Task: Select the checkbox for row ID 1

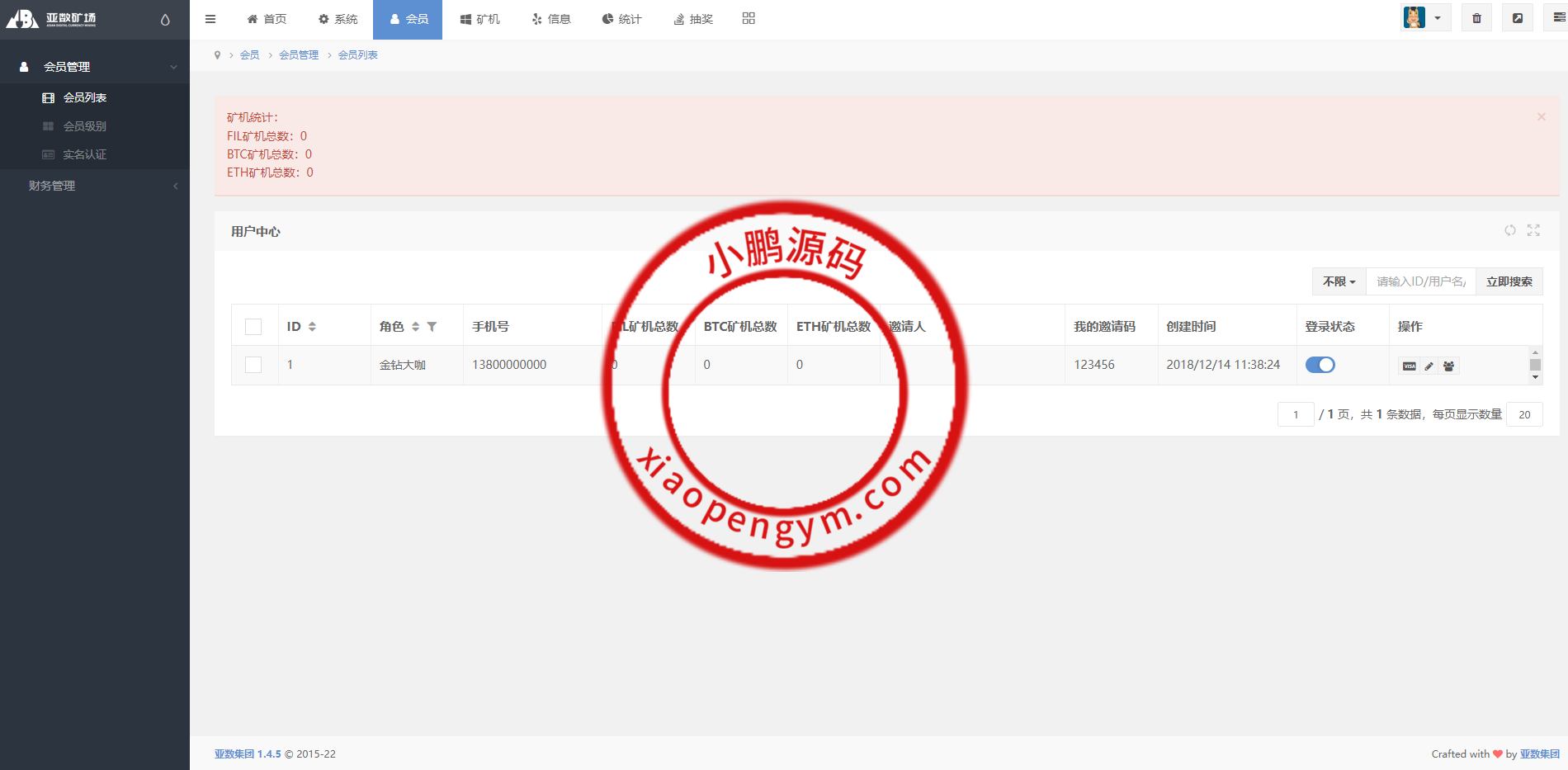Action: [253, 365]
